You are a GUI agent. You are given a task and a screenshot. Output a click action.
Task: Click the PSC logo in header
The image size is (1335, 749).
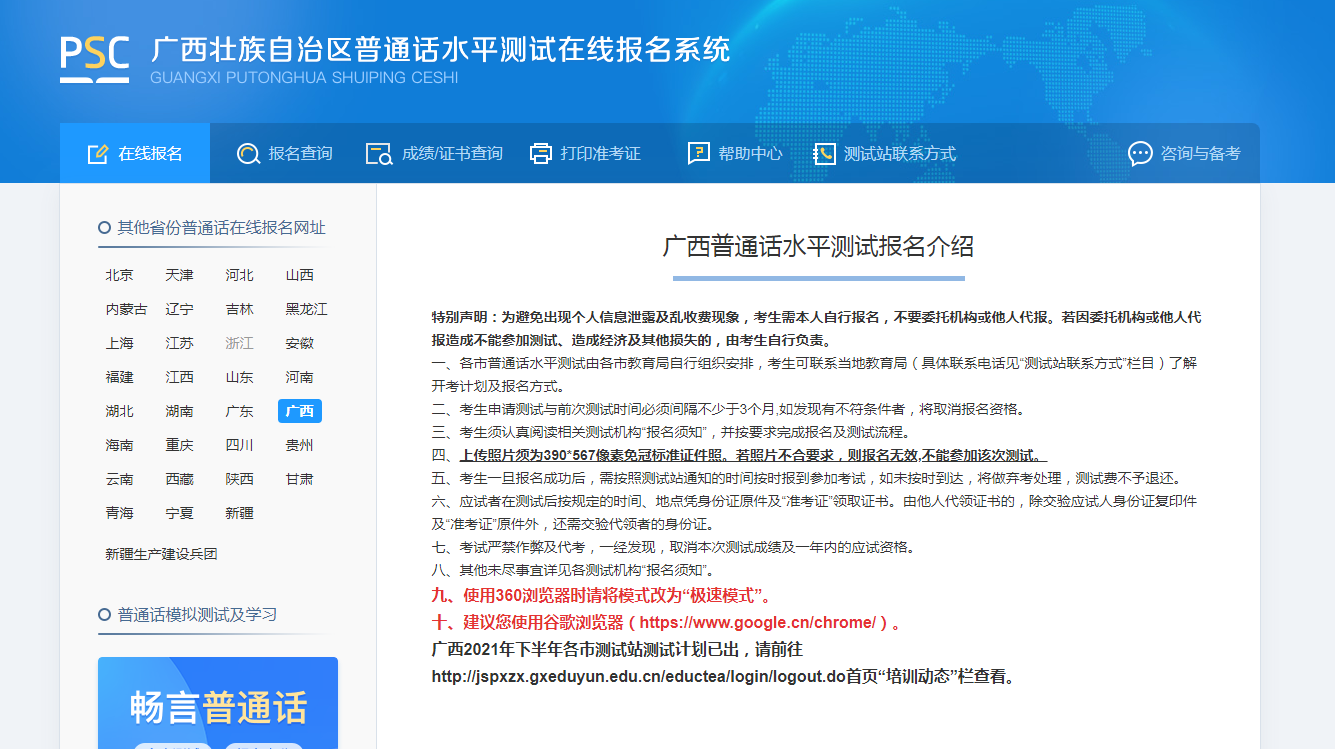[x=95, y=58]
